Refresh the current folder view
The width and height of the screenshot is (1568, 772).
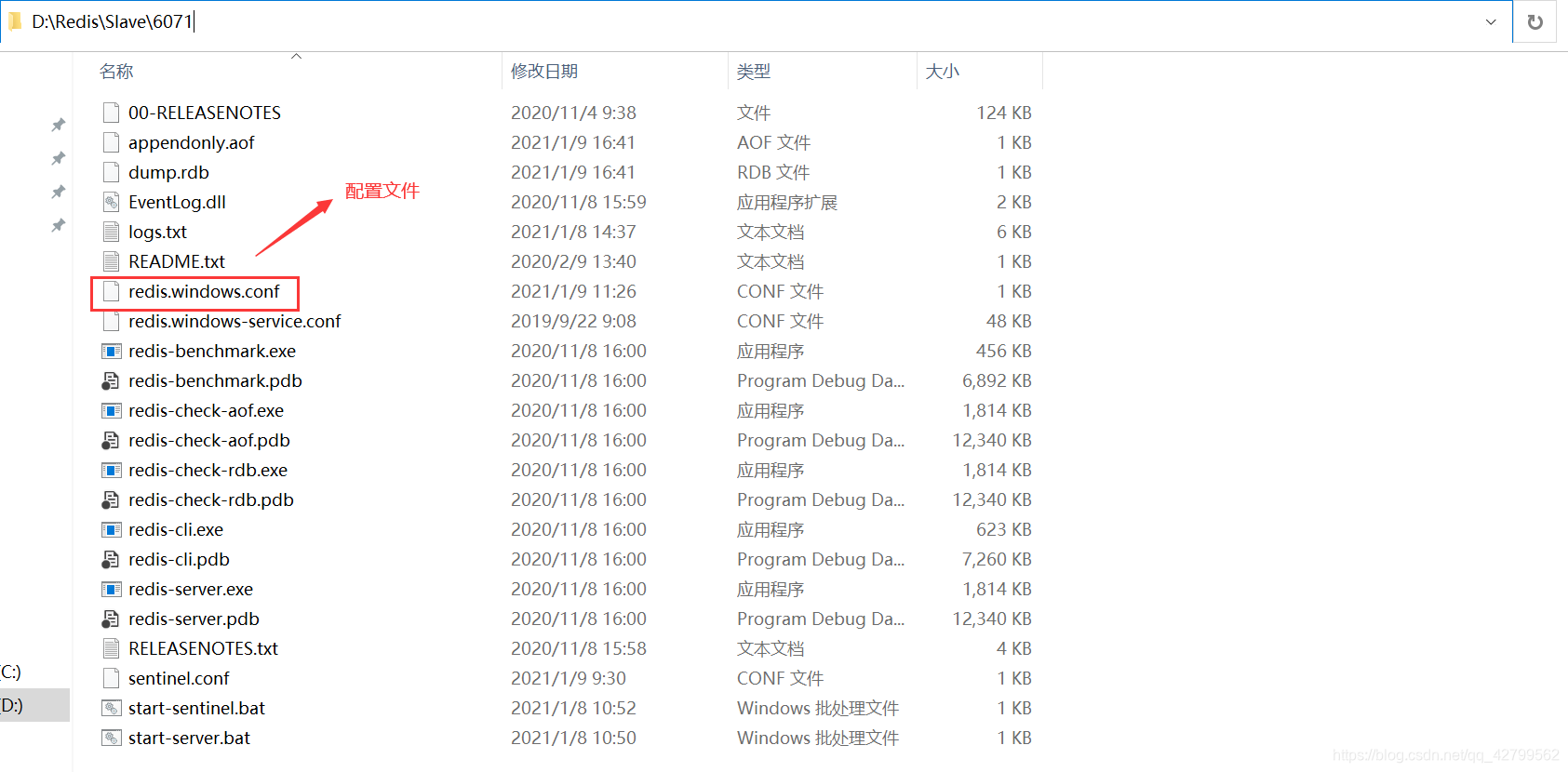[1535, 21]
